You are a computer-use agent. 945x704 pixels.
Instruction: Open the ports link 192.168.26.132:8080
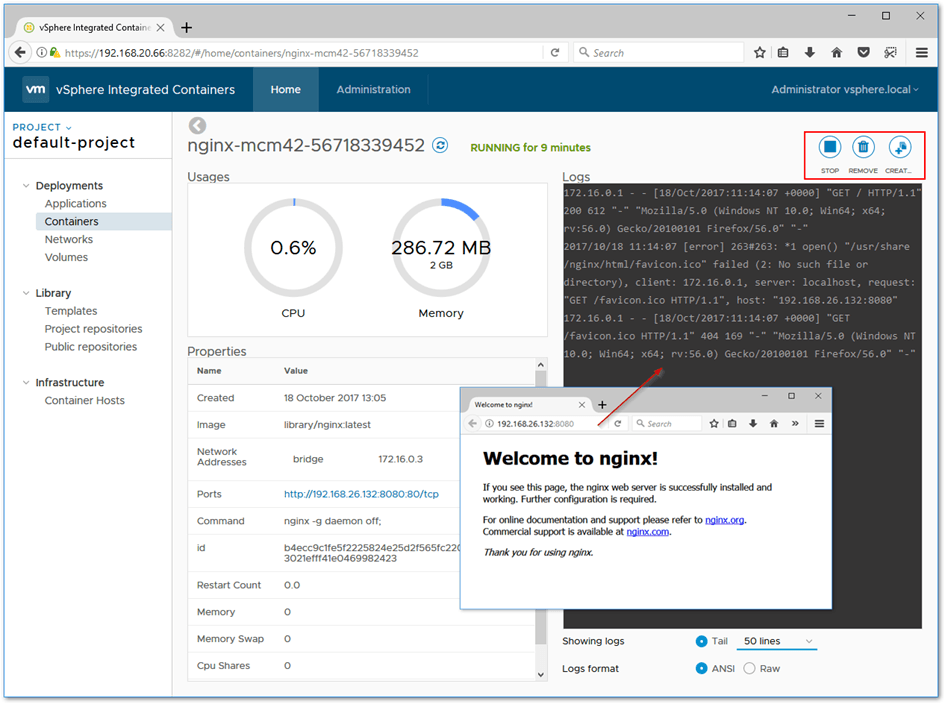[x=361, y=494]
